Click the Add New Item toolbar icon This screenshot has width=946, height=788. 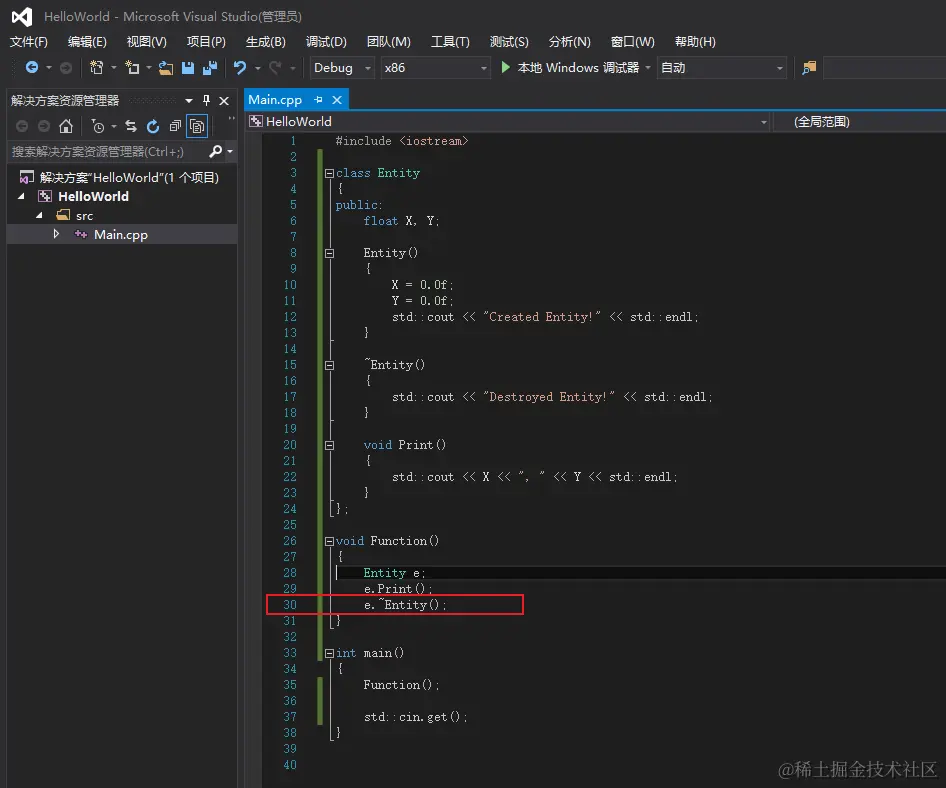click(132, 68)
